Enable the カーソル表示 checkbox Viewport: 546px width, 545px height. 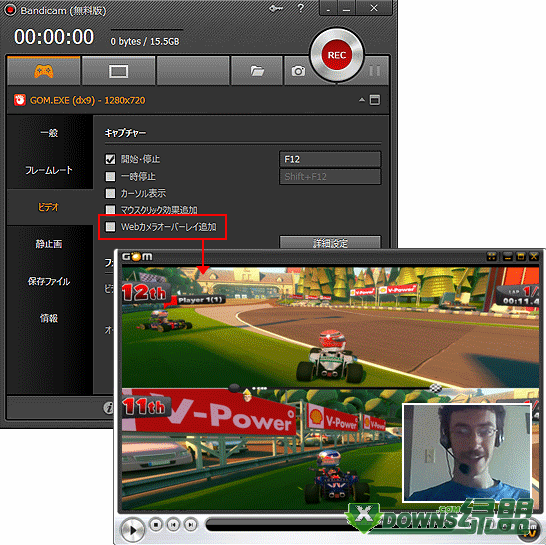click(x=110, y=193)
